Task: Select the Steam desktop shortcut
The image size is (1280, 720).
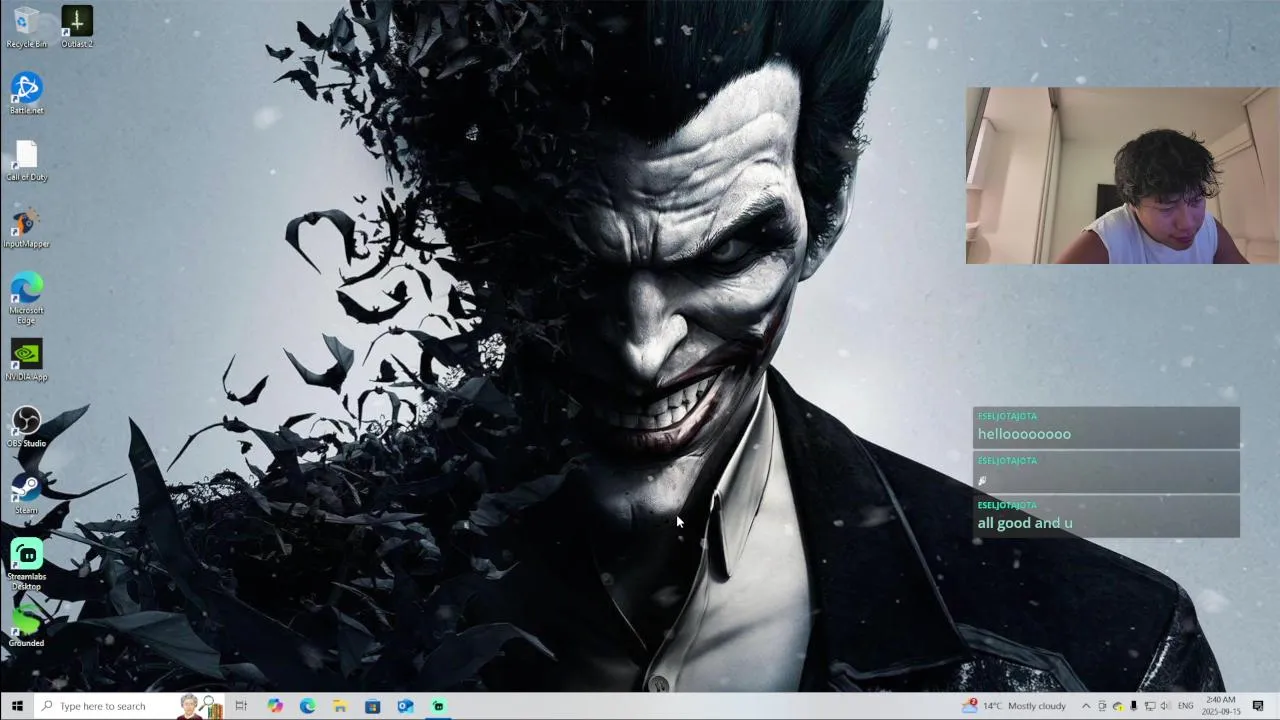Action: 26,494
